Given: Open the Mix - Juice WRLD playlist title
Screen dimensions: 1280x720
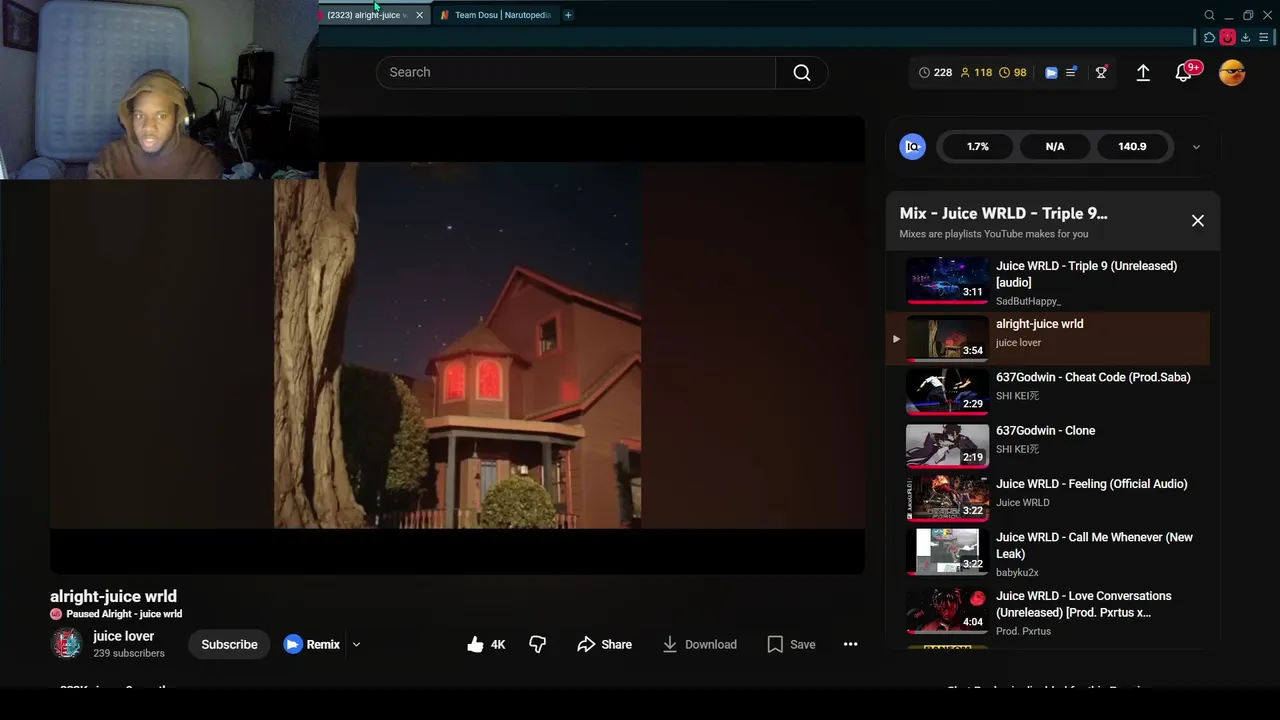Looking at the screenshot, I should (1003, 213).
